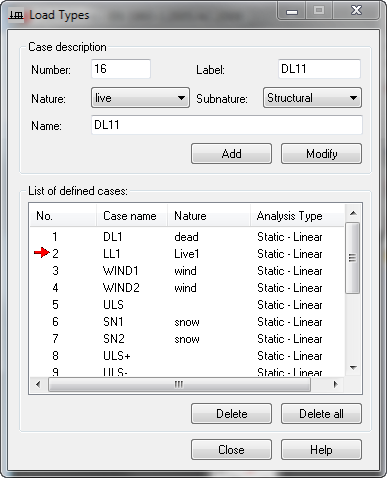Click the horizontal scrollbar thumb
Image resolution: width=387 pixels, height=478 pixels.
[x=179, y=385]
